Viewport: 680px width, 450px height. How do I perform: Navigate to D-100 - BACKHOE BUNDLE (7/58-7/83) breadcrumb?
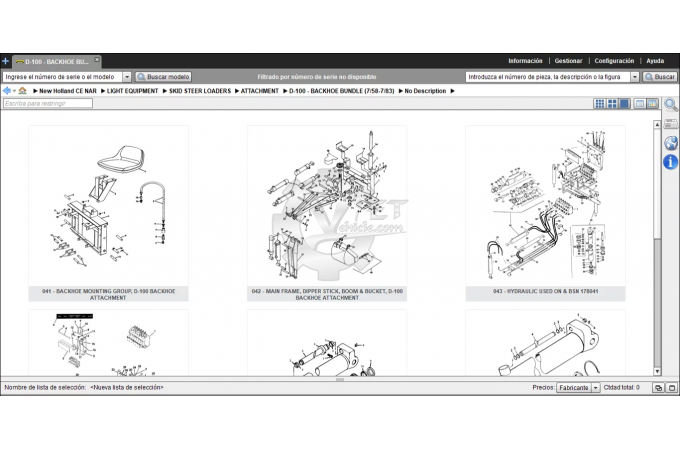pos(341,91)
